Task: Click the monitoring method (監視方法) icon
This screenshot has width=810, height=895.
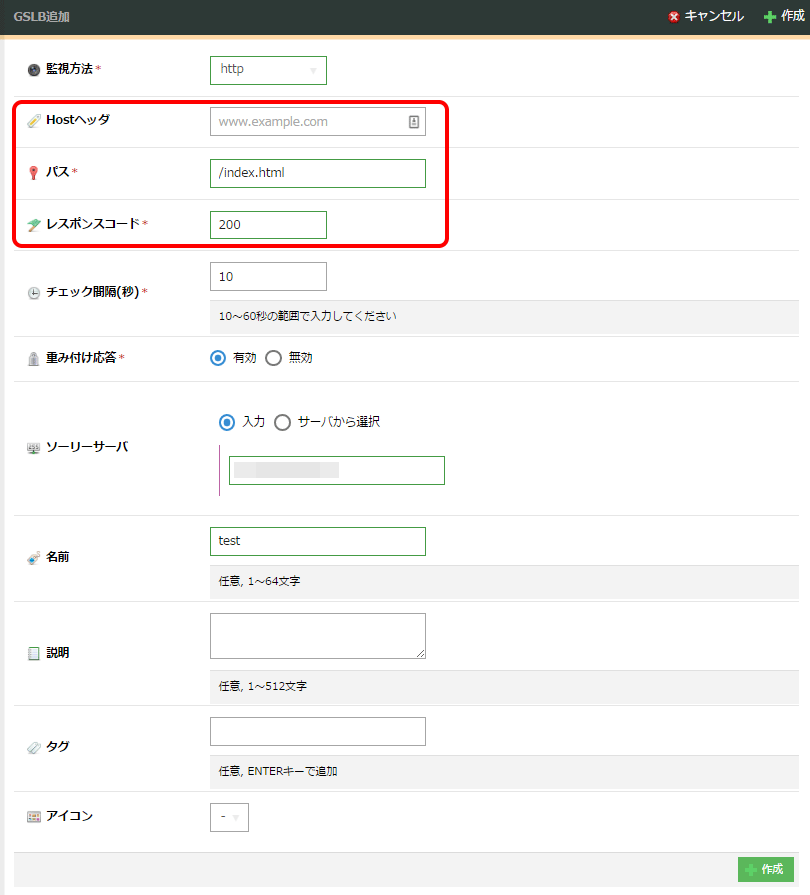Action: pyautogui.click(x=34, y=70)
